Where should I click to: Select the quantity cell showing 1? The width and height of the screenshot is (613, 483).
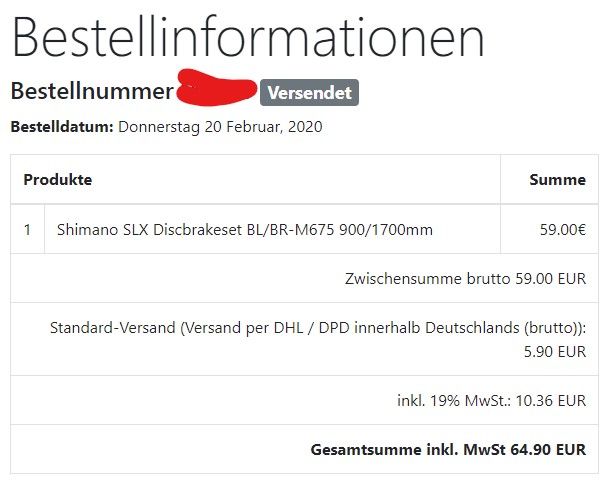[28, 230]
